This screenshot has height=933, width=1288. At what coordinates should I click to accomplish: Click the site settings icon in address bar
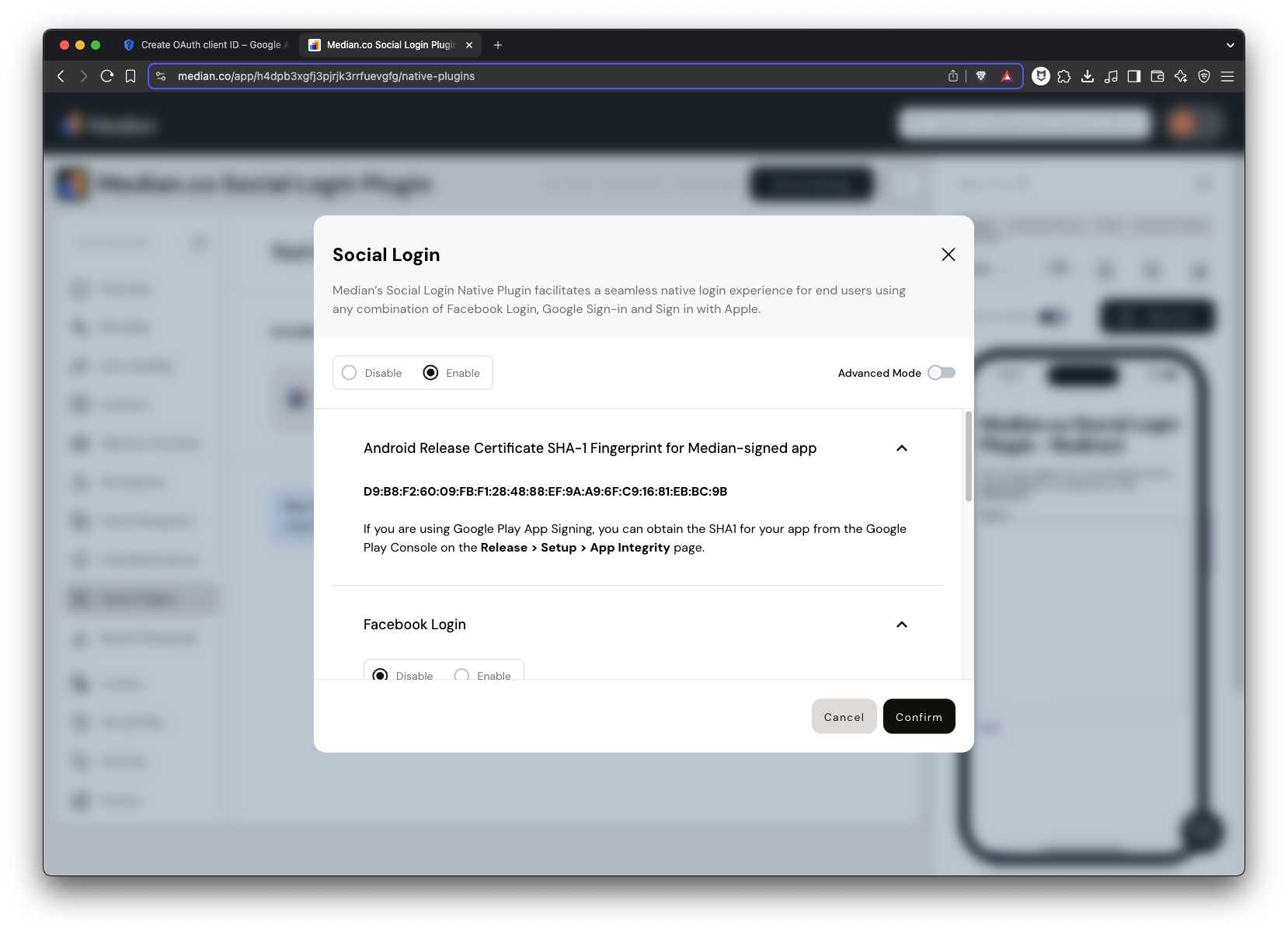[x=161, y=76]
